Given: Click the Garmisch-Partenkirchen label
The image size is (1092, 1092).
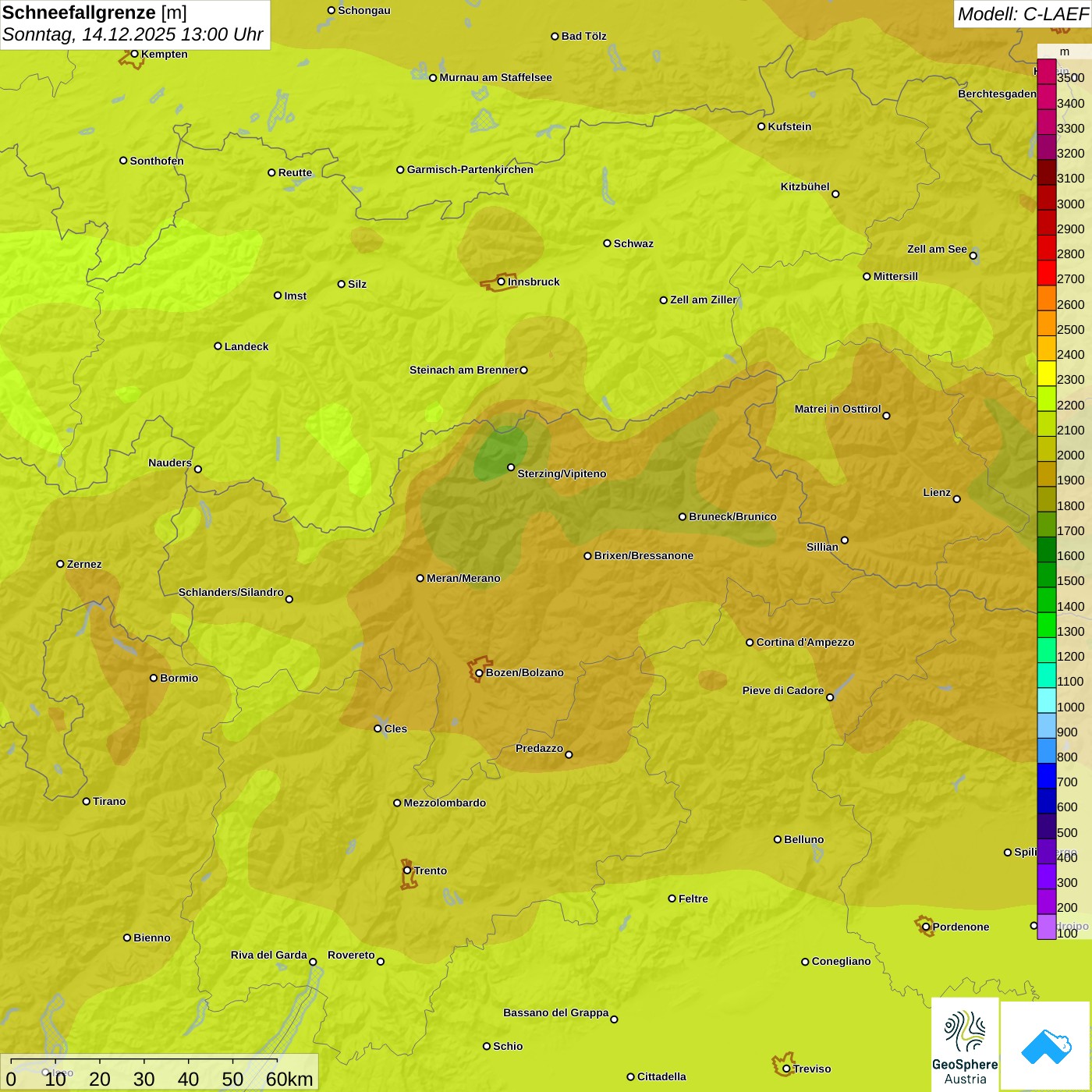Looking at the screenshot, I should tap(470, 169).
